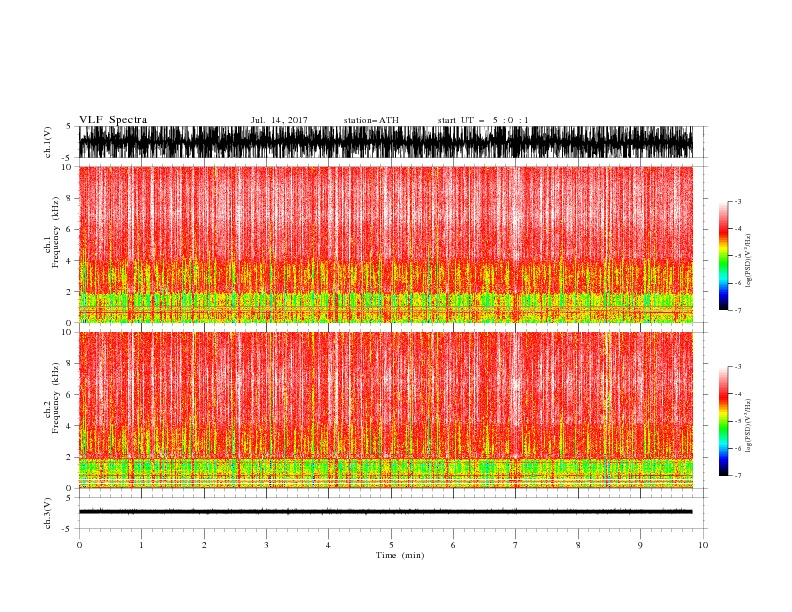
Task: Click the 3 minute tick label on time axis
Action: (x=266, y=545)
